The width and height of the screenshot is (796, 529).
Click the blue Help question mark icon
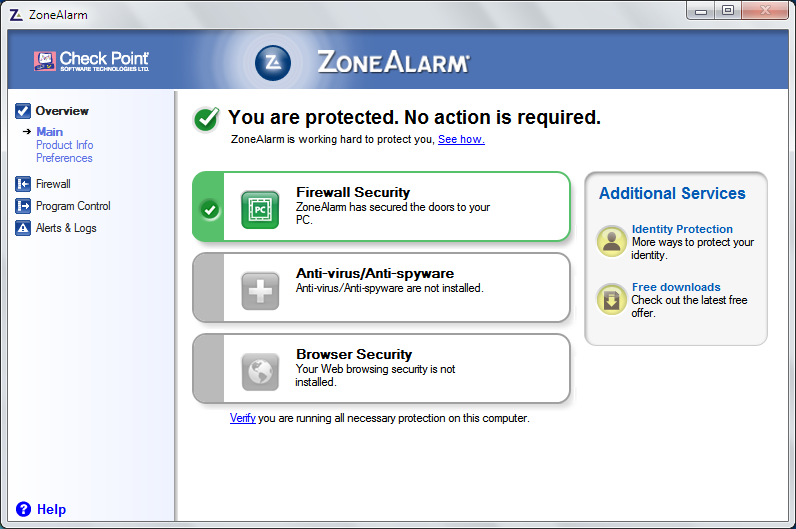[x=24, y=509]
